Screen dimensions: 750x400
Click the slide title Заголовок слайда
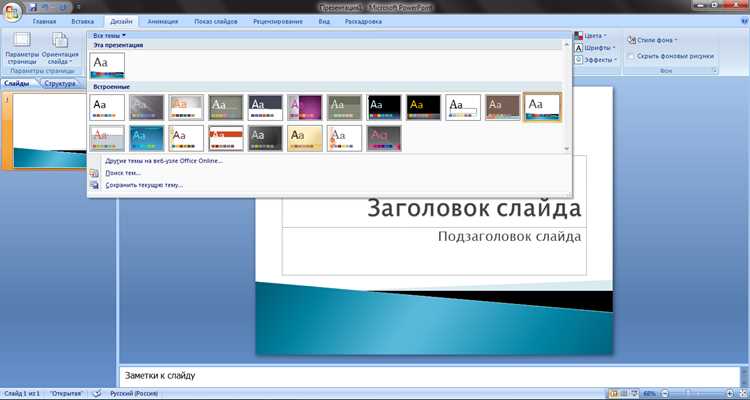(474, 209)
